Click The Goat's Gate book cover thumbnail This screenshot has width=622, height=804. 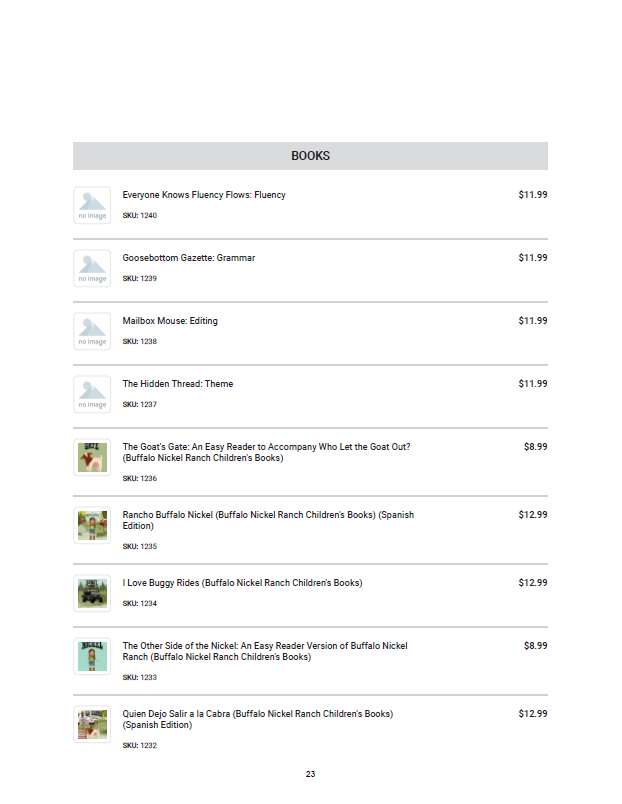click(92, 457)
